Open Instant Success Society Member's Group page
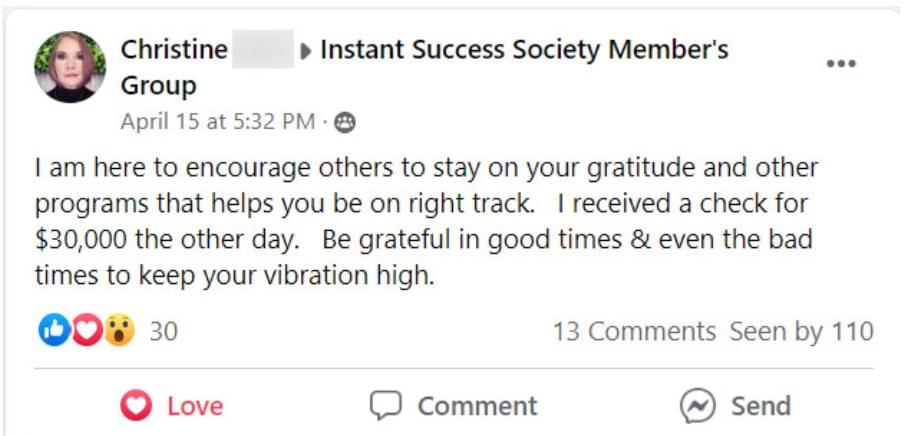Viewport: 907px width, 436px height. point(523,49)
